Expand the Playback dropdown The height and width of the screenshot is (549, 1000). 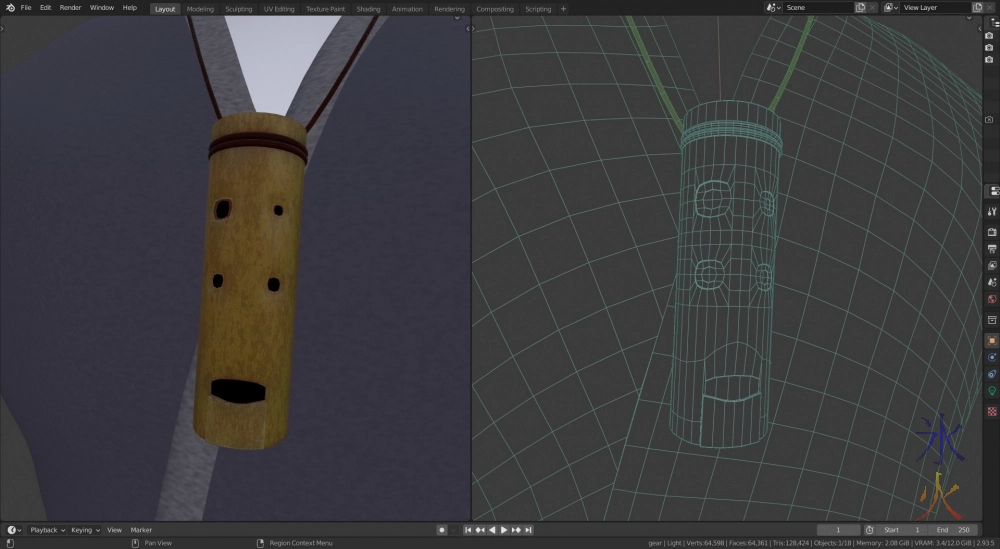click(46, 530)
